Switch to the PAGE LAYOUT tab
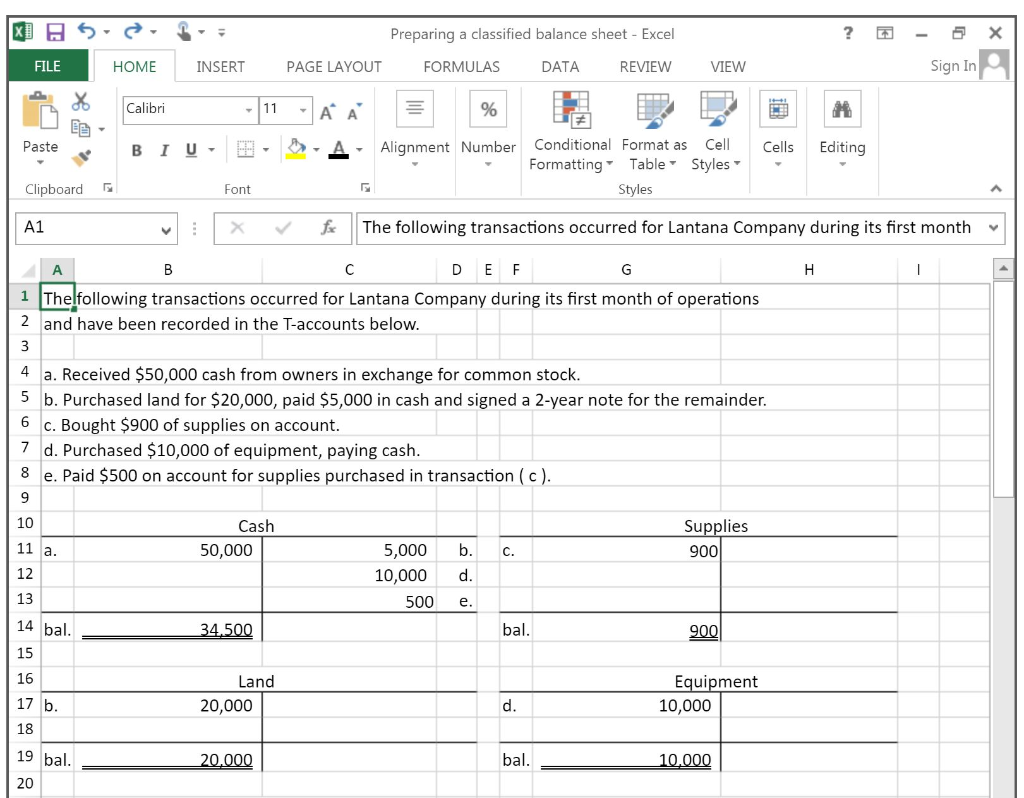The height and width of the screenshot is (798, 1024). [334, 67]
